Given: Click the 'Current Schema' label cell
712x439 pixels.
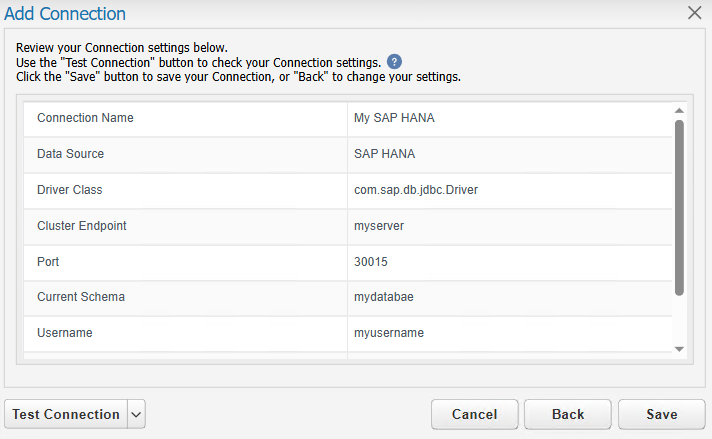Looking at the screenshot, I should click(185, 298).
